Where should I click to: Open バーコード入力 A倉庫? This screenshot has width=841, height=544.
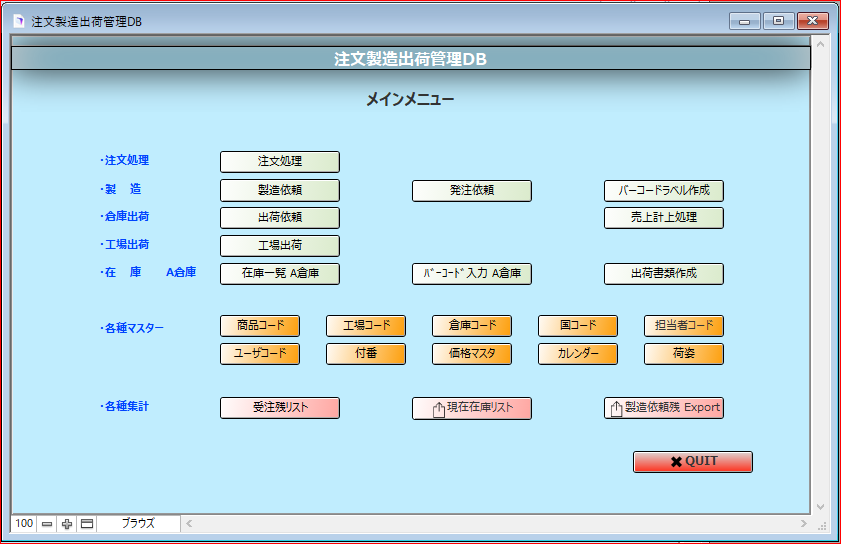point(471,274)
